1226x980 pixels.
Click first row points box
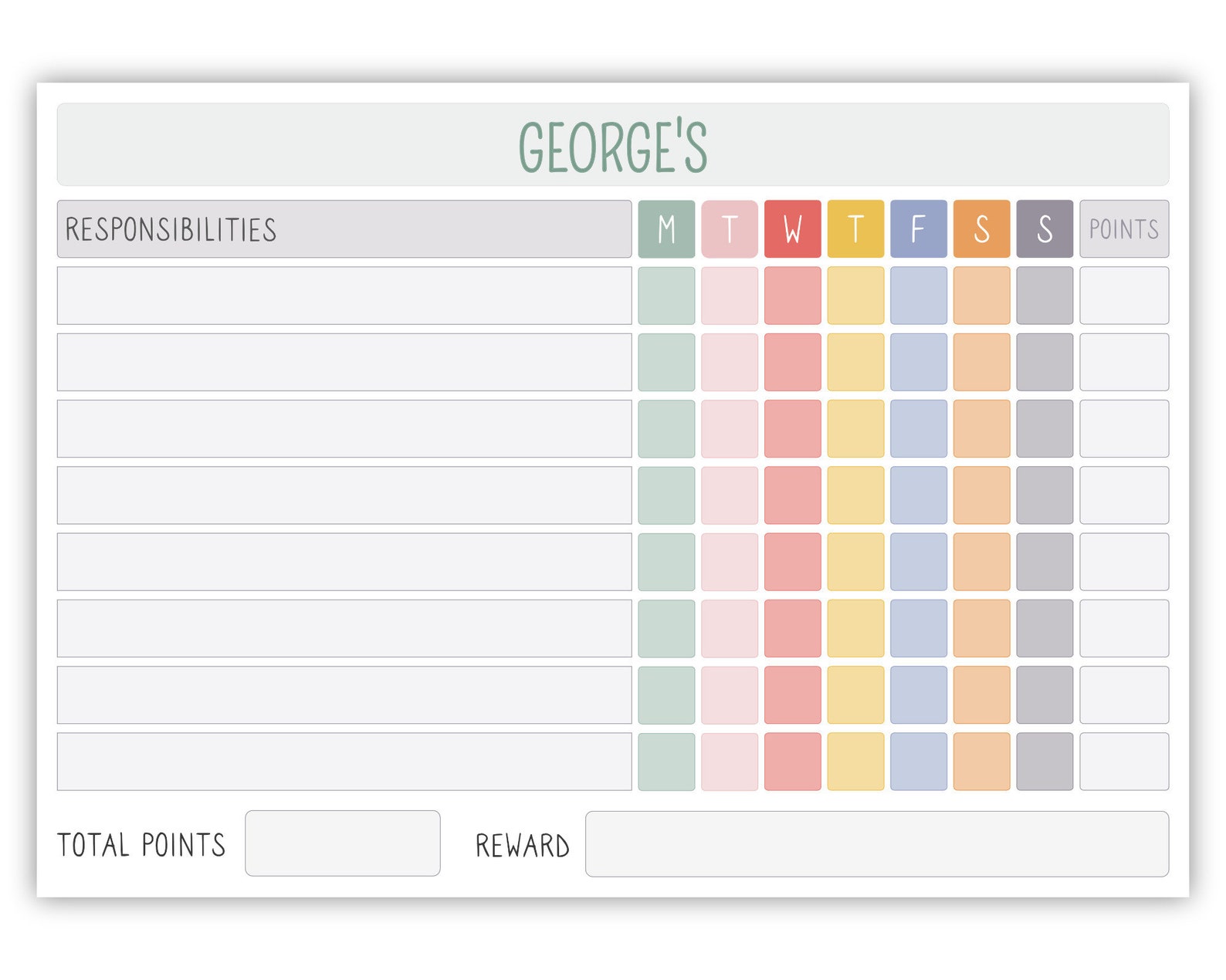pos(1124,296)
